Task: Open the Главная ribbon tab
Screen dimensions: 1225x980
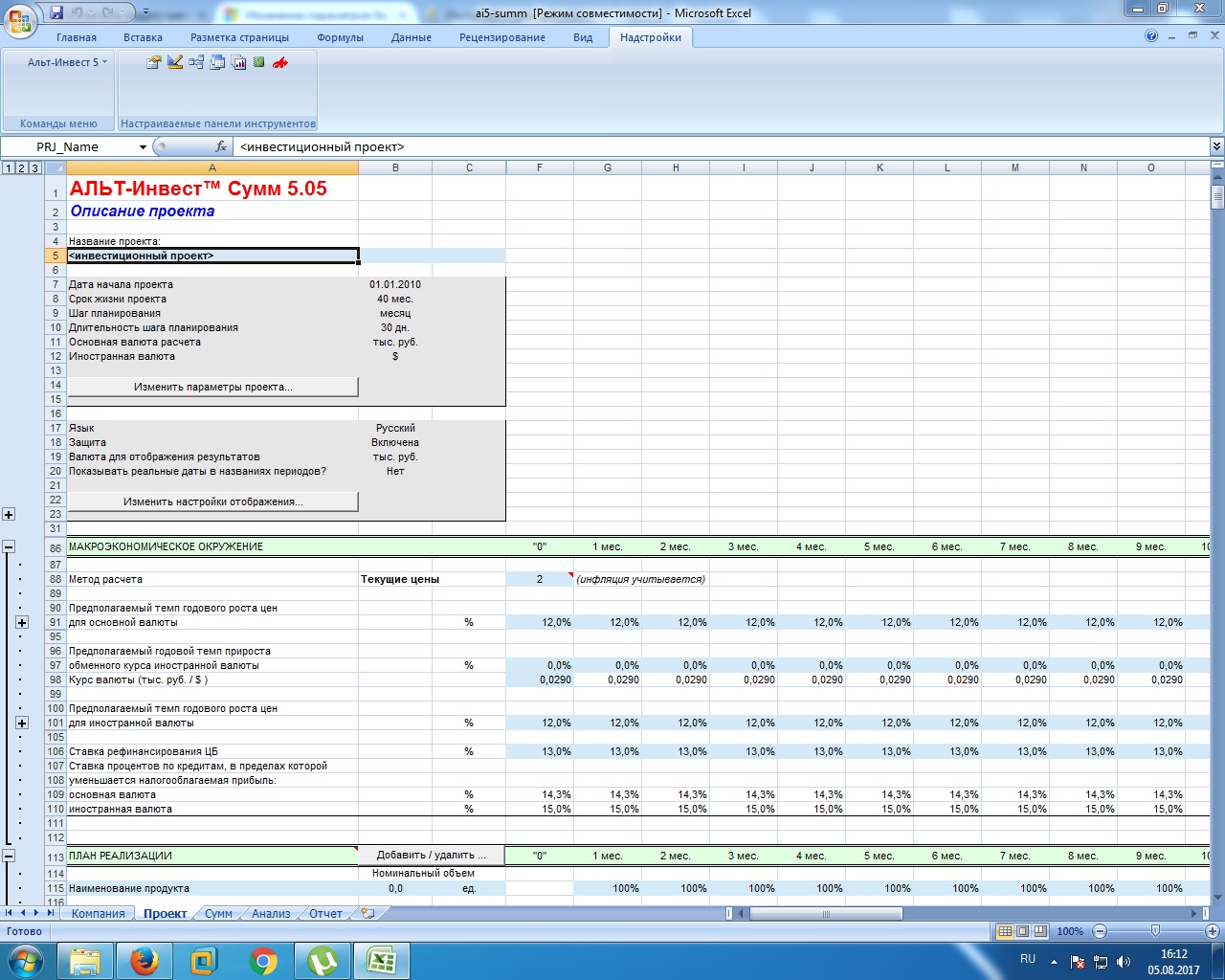Action: pos(77,37)
